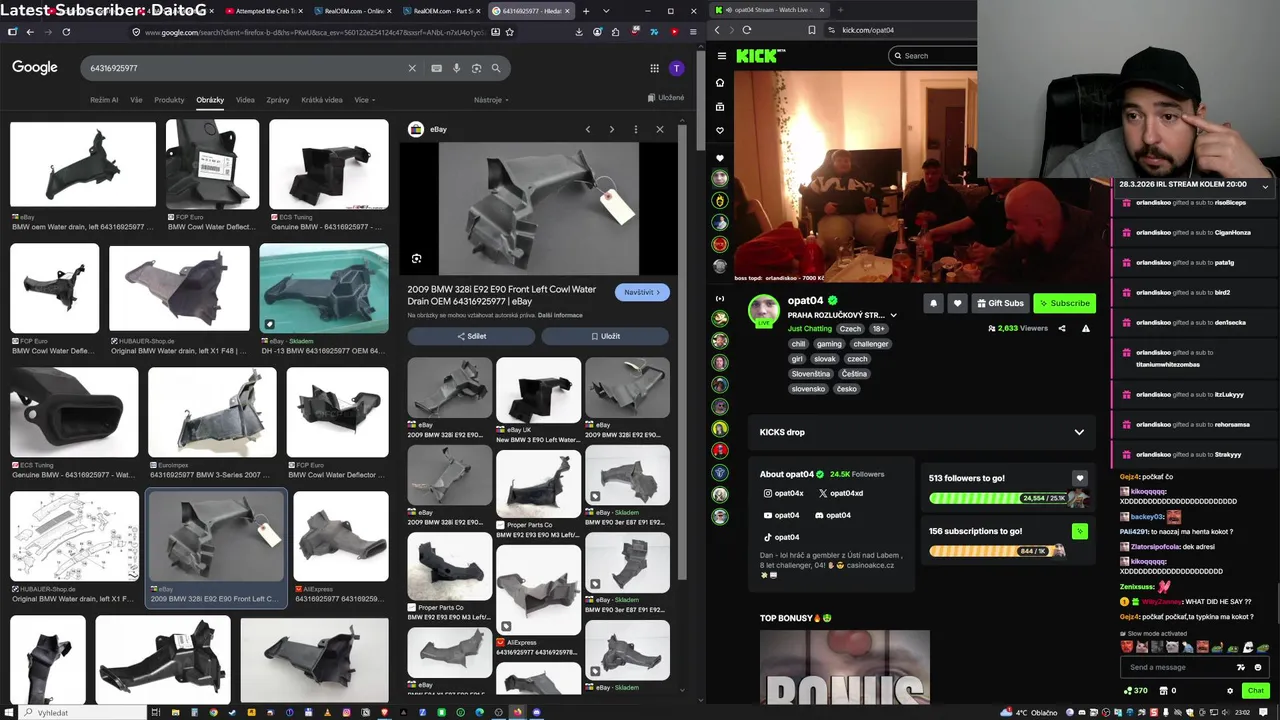Screen dimensions: 1280x720
Task: Open the Google account avatar T
Action: click(677, 68)
